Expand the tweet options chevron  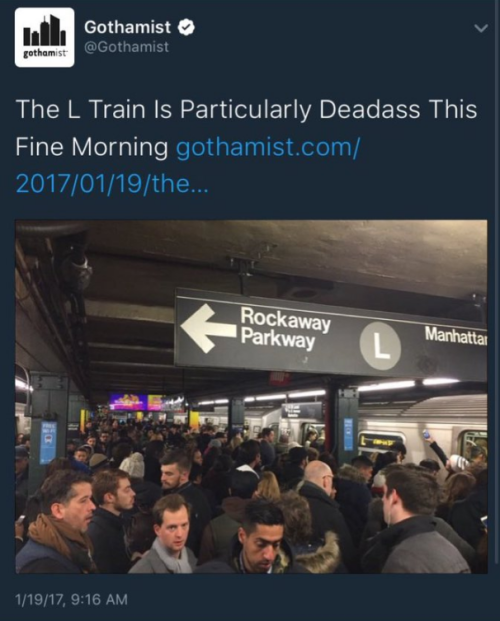pyautogui.click(x=481, y=28)
